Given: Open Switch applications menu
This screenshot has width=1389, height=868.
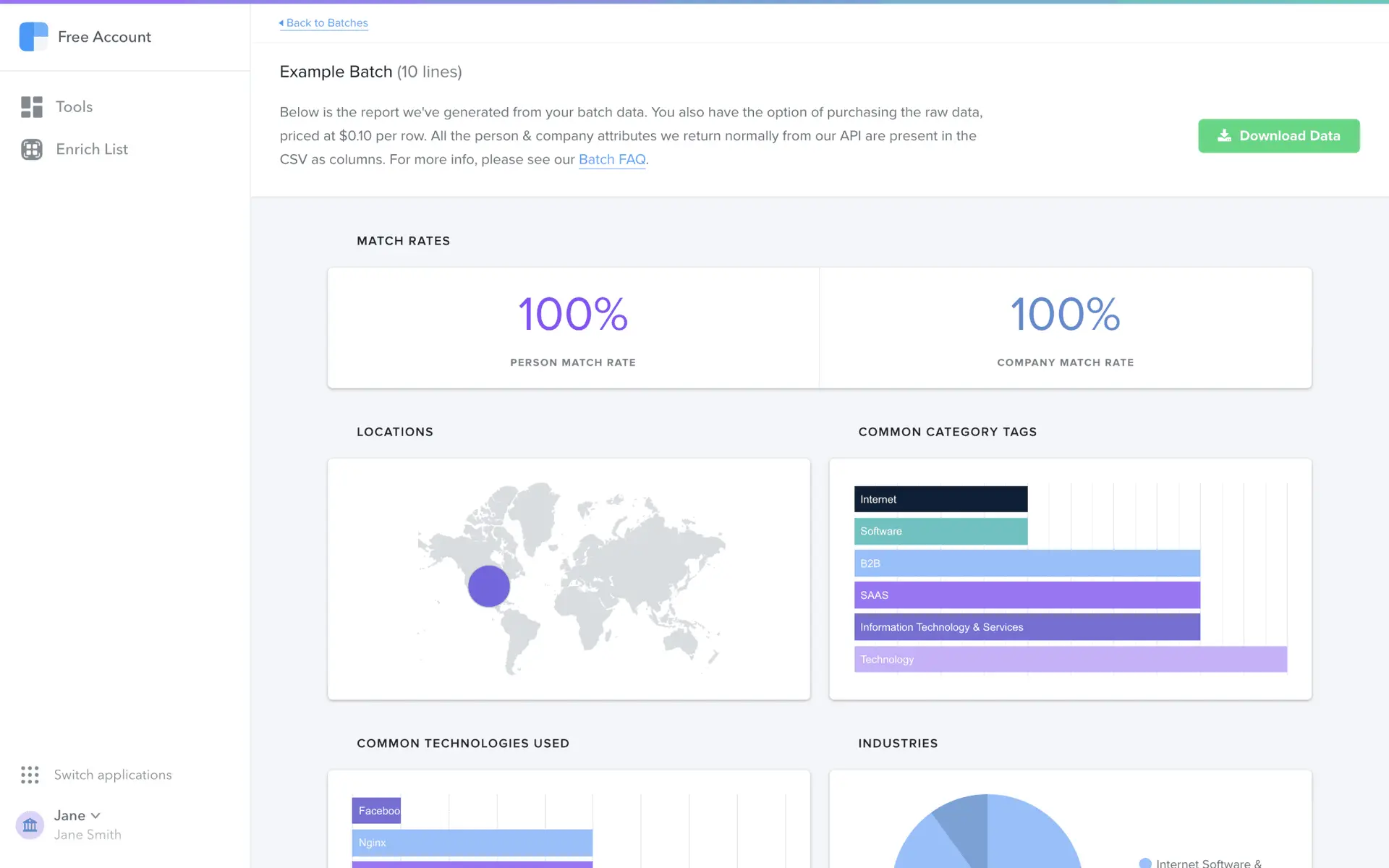Looking at the screenshot, I should (112, 775).
